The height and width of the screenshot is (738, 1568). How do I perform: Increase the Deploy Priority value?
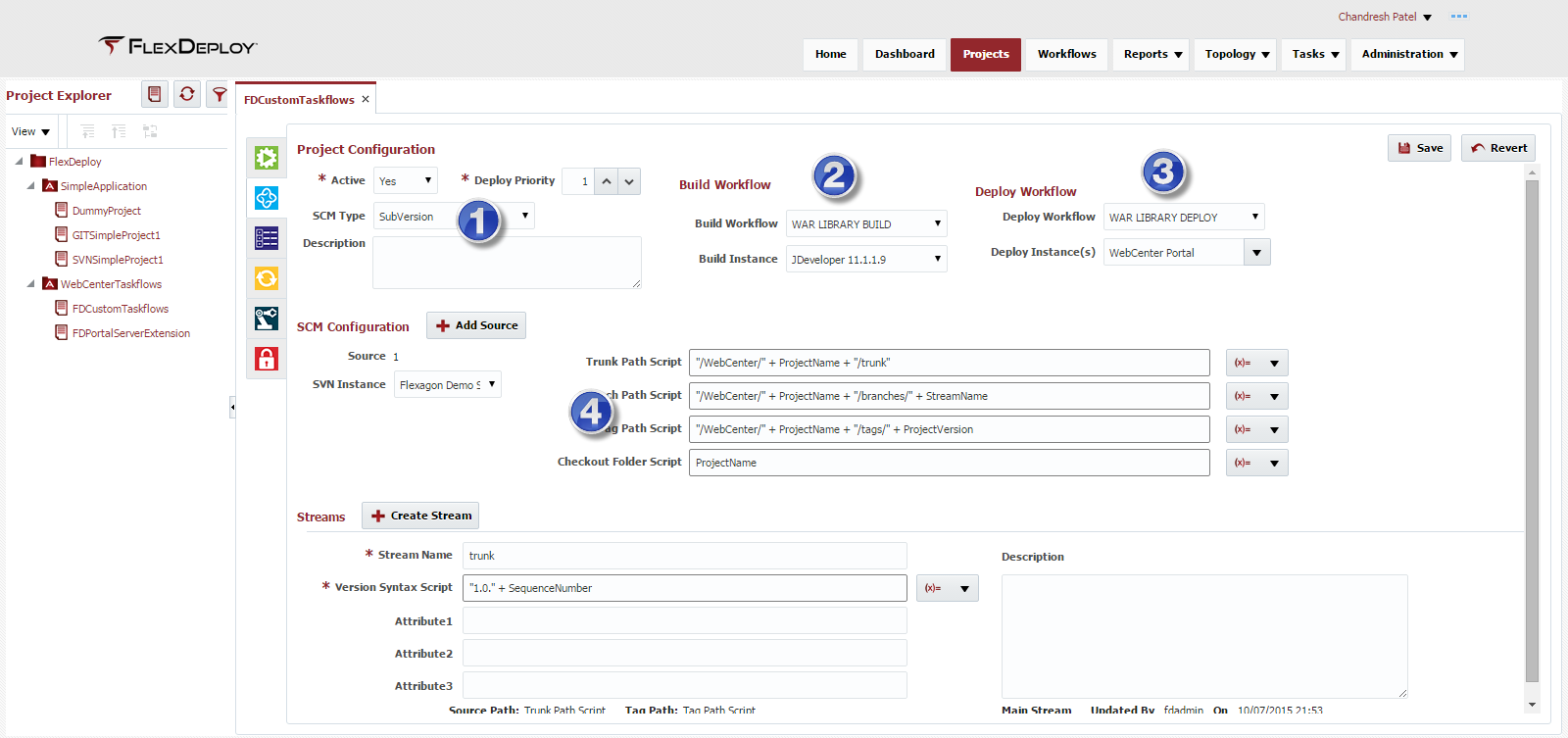(607, 180)
